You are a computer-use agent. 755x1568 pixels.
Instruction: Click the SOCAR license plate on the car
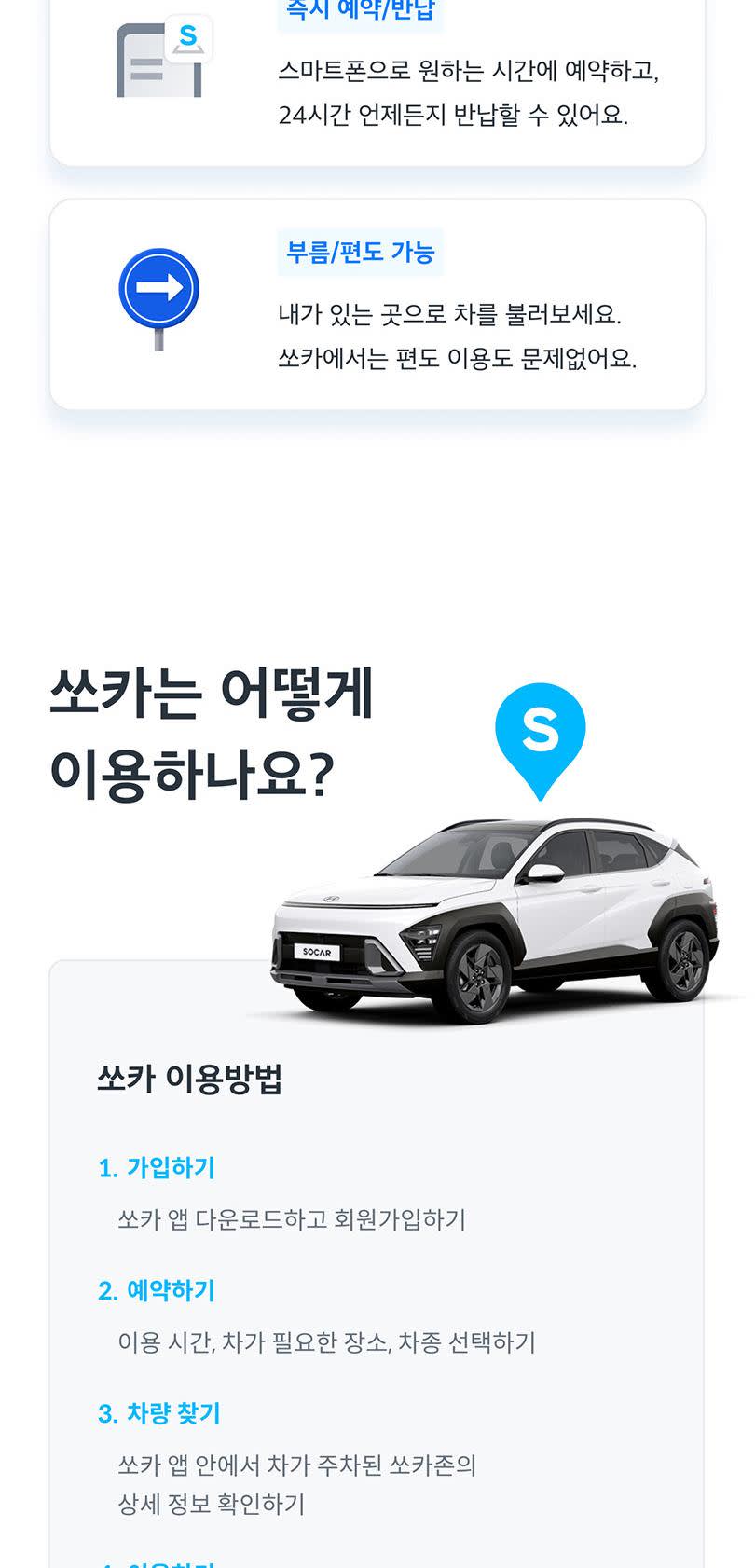coord(317,952)
